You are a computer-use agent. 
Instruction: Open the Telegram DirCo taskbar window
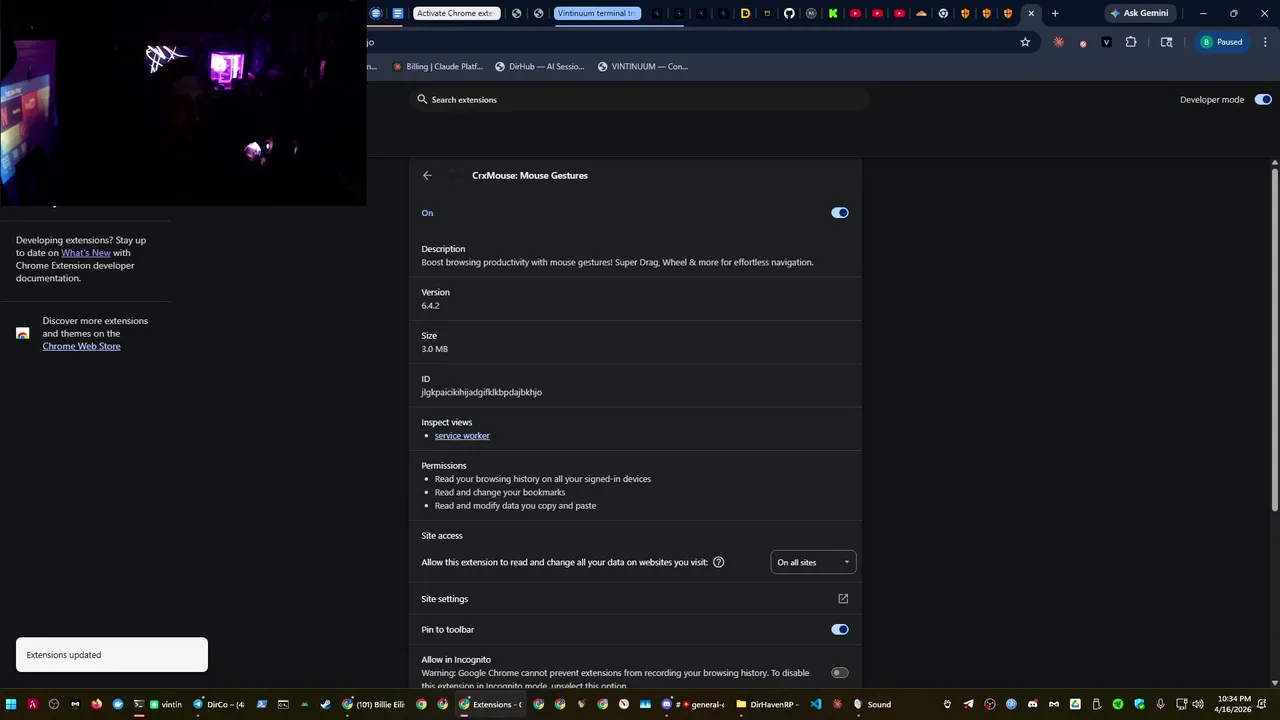pyautogui.click(x=219, y=704)
